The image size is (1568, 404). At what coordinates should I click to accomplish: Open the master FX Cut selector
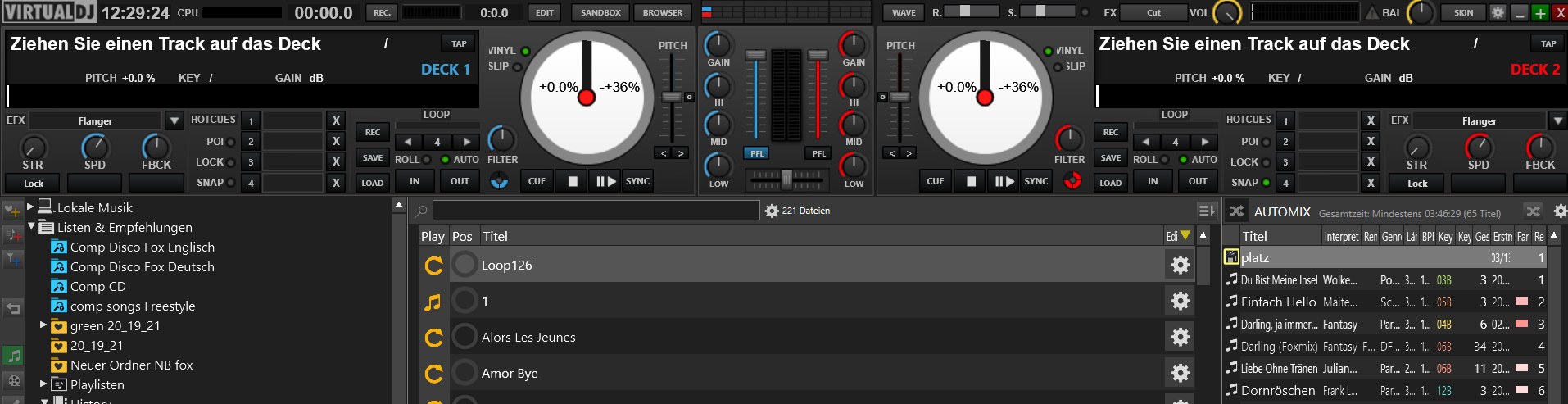[x=1153, y=13]
